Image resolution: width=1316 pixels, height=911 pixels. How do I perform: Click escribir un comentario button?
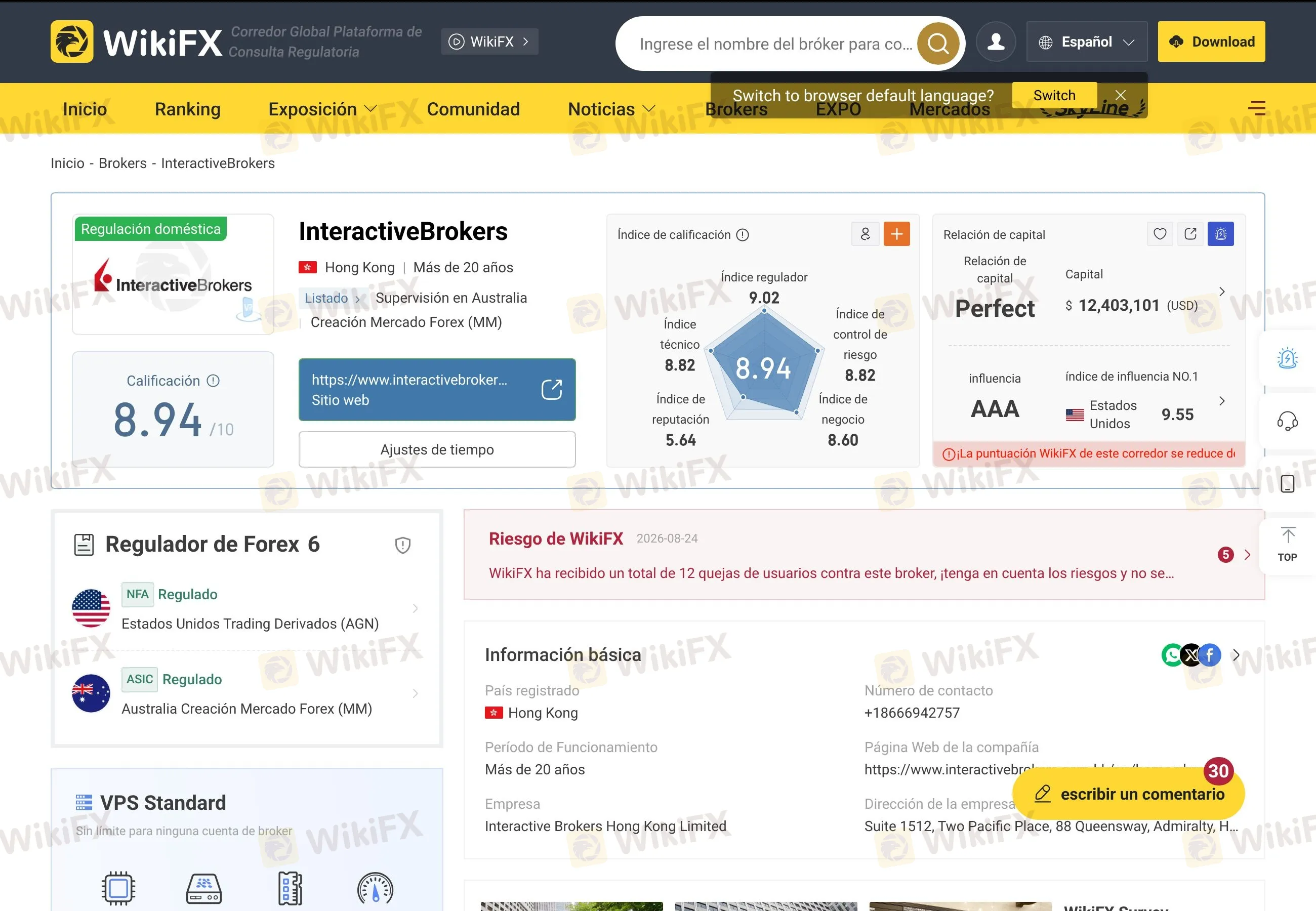point(1128,794)
